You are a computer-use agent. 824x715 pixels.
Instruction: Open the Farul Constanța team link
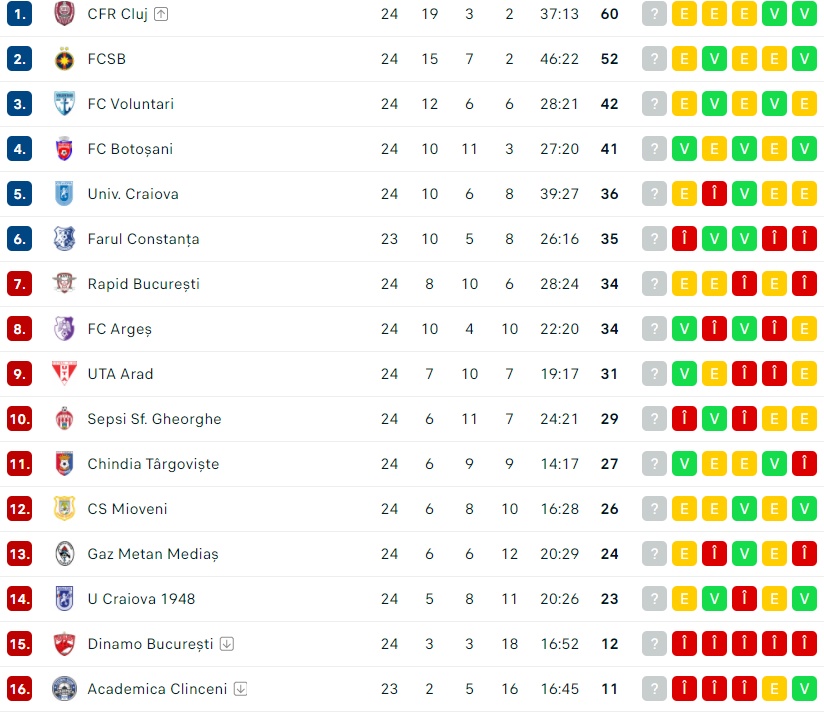pos(143,239)
